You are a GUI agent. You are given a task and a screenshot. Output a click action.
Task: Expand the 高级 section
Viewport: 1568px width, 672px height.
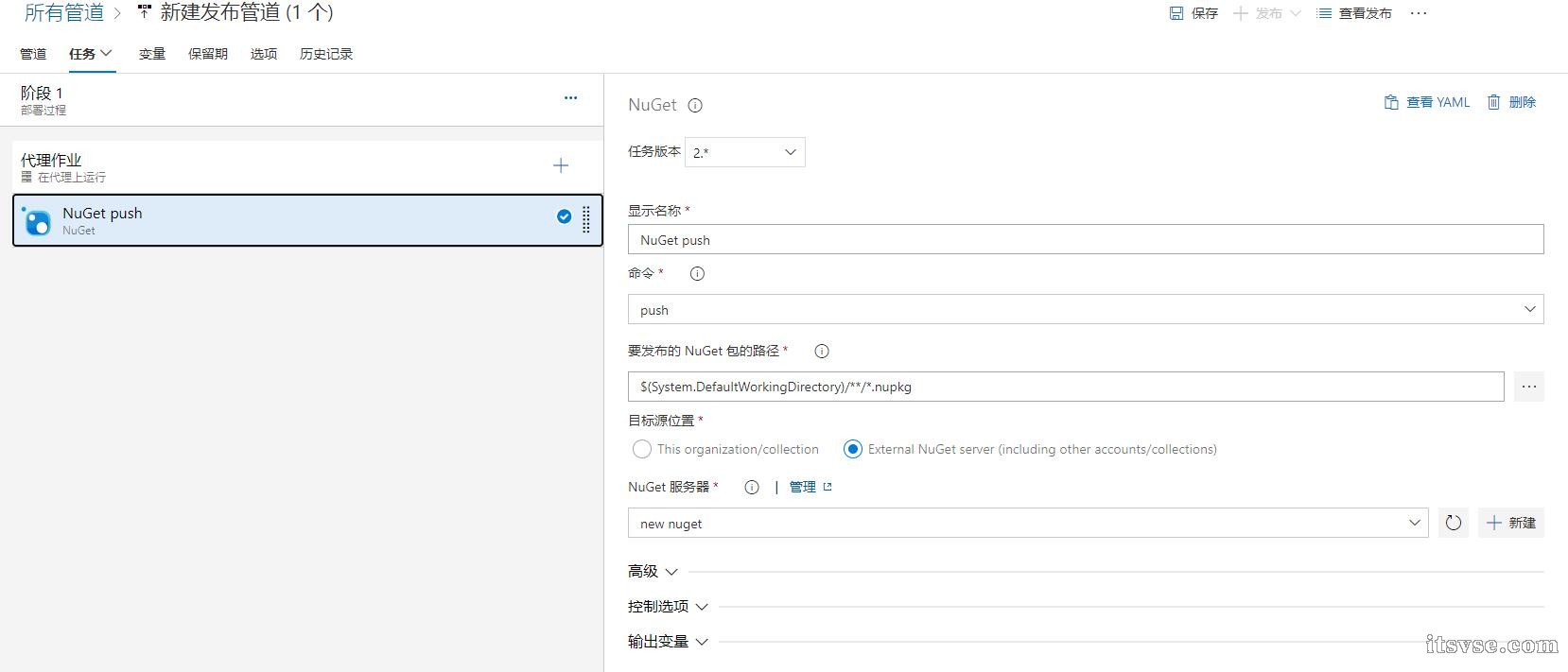tap(653, 572)
